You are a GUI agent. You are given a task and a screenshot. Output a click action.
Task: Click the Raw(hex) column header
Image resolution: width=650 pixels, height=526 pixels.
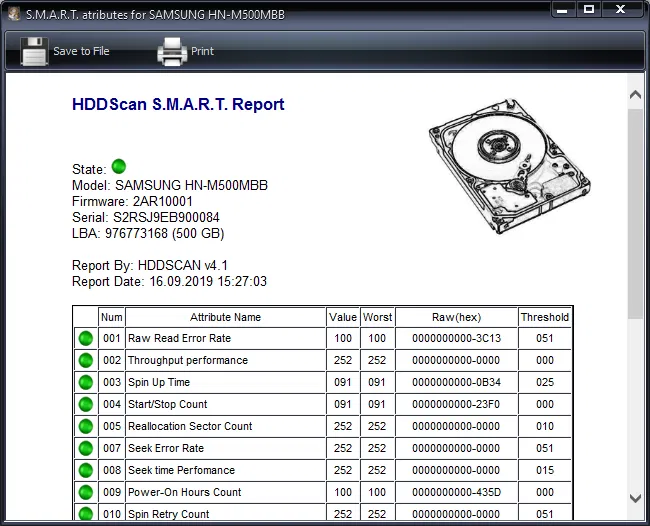click(x=456, y=317)
